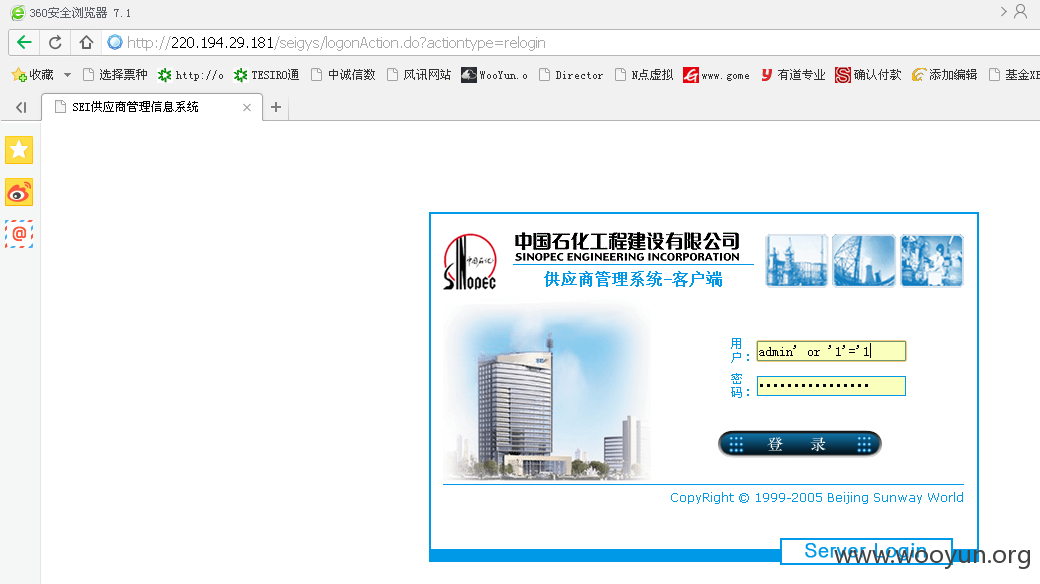Open the N点虚拟 bookmark
Screen dimensions: 1040x584
tap(643, 75)
